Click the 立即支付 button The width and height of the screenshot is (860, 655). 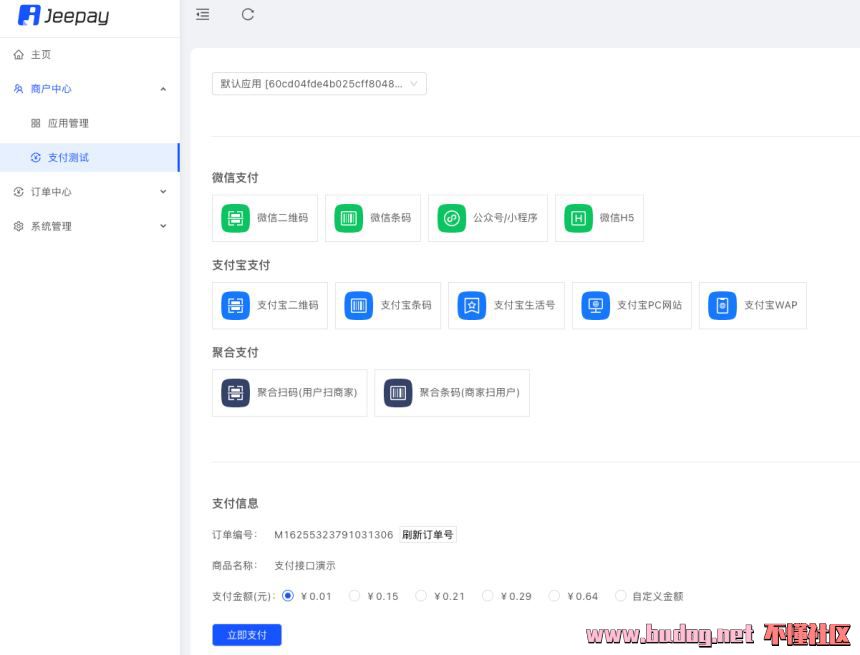(247, 635)
